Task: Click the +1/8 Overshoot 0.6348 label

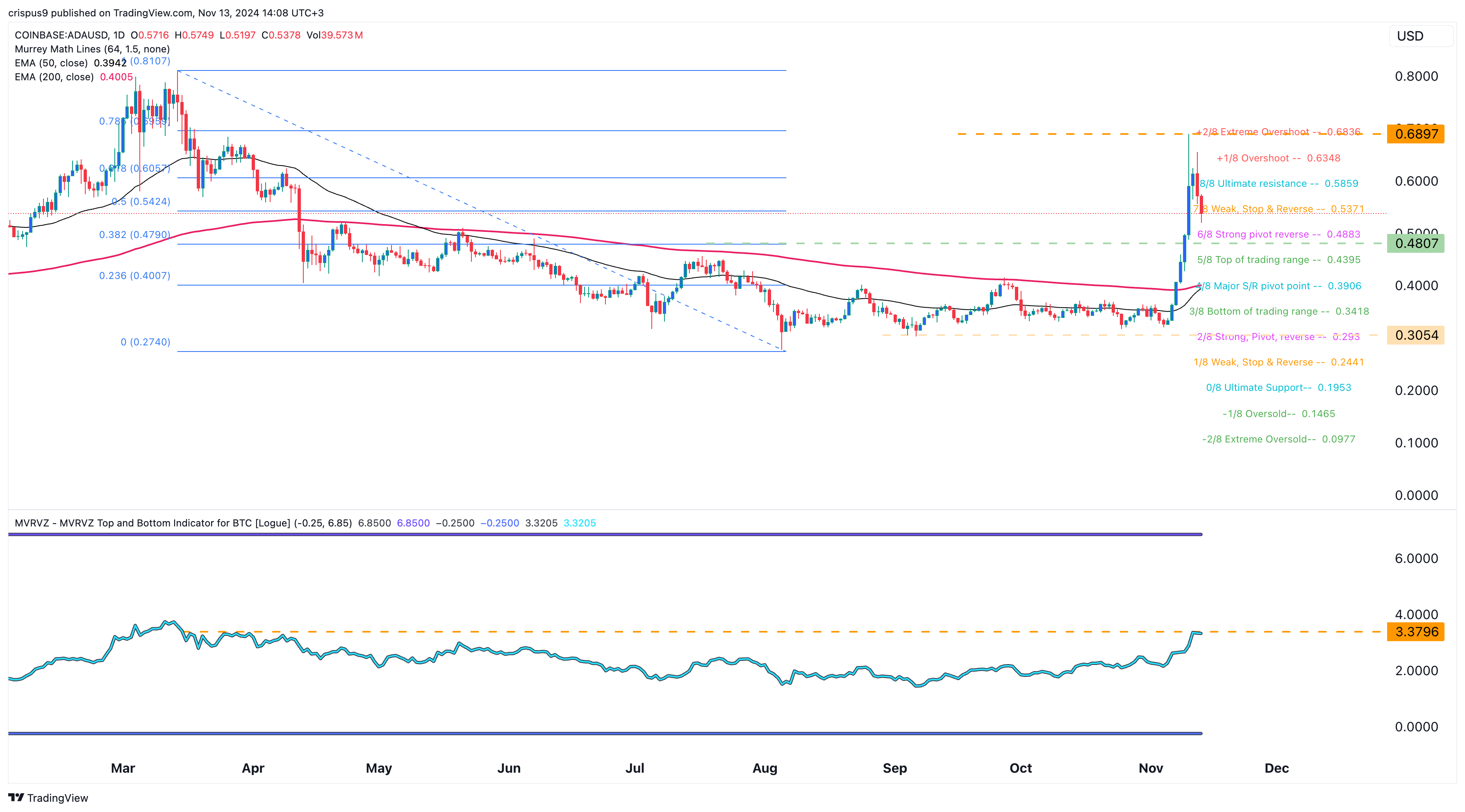Action: [x=1278, y=158]
